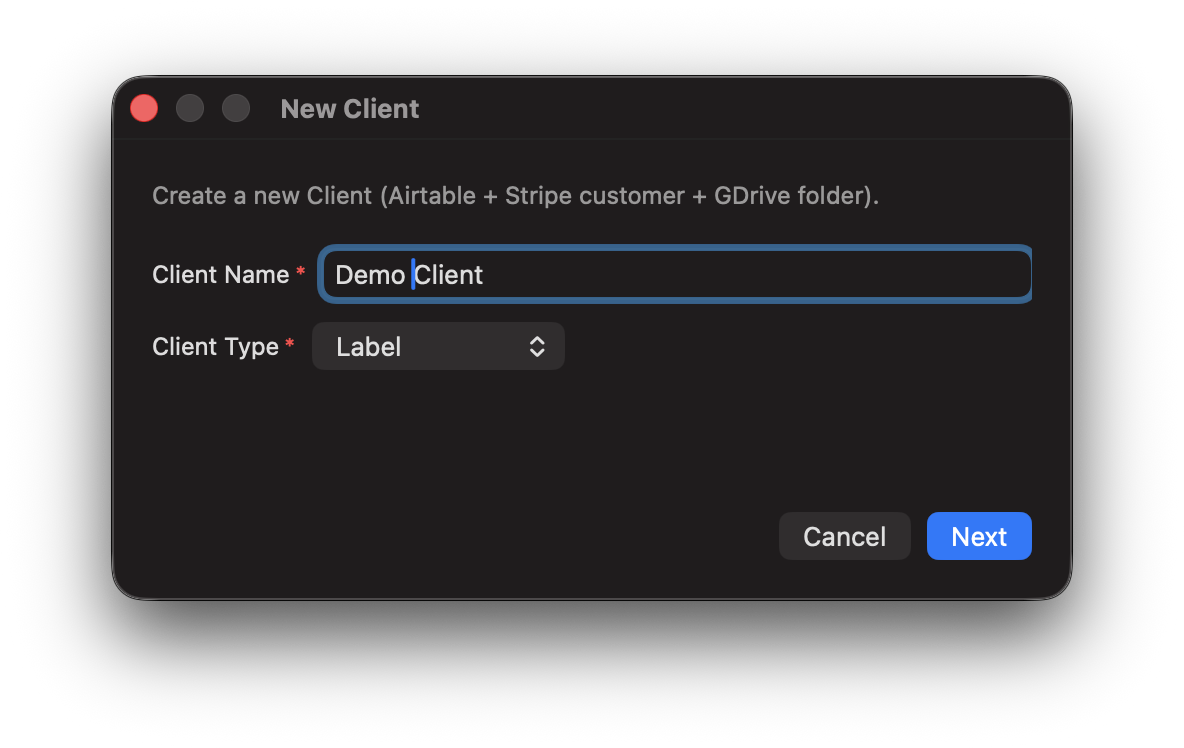The width and height of the screenshot is (1184, 748).
Task: Click the Client Type label
Action: 215,347
